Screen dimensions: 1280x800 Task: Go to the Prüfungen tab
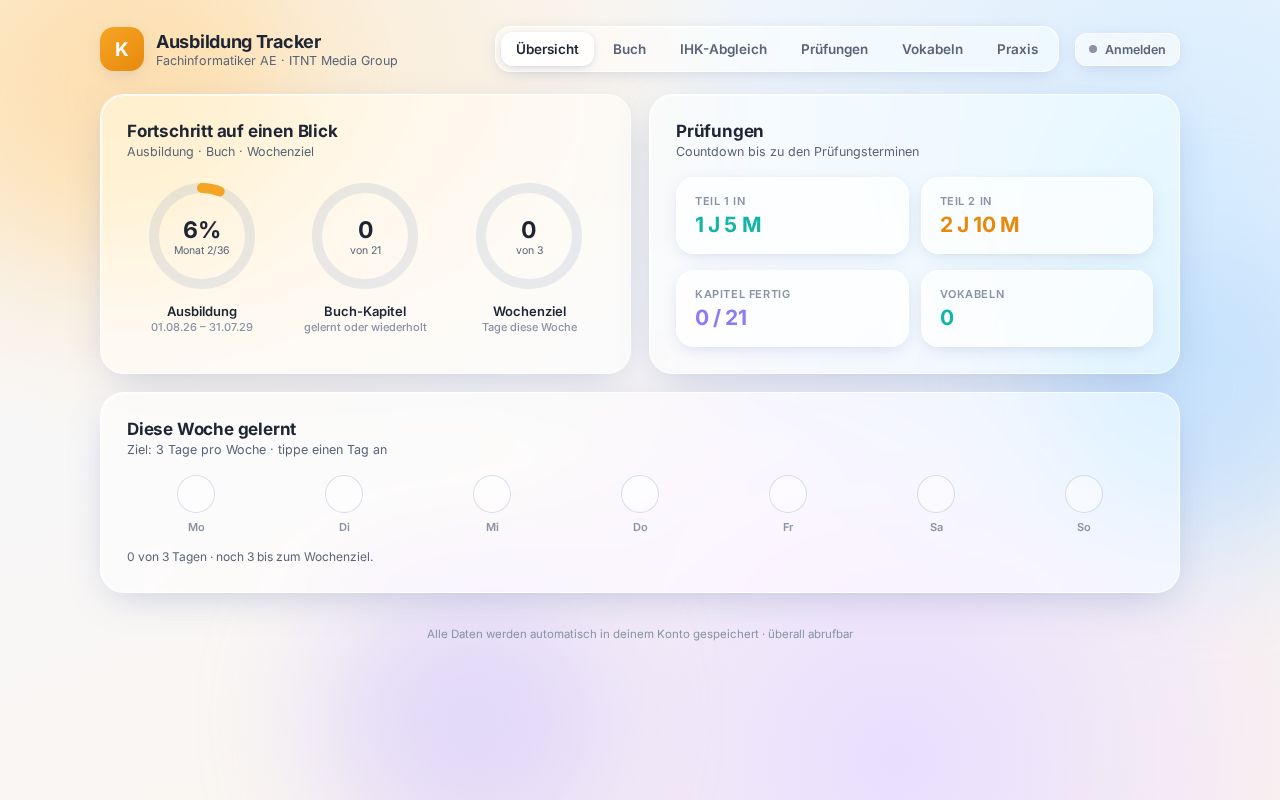pos(834,49)
